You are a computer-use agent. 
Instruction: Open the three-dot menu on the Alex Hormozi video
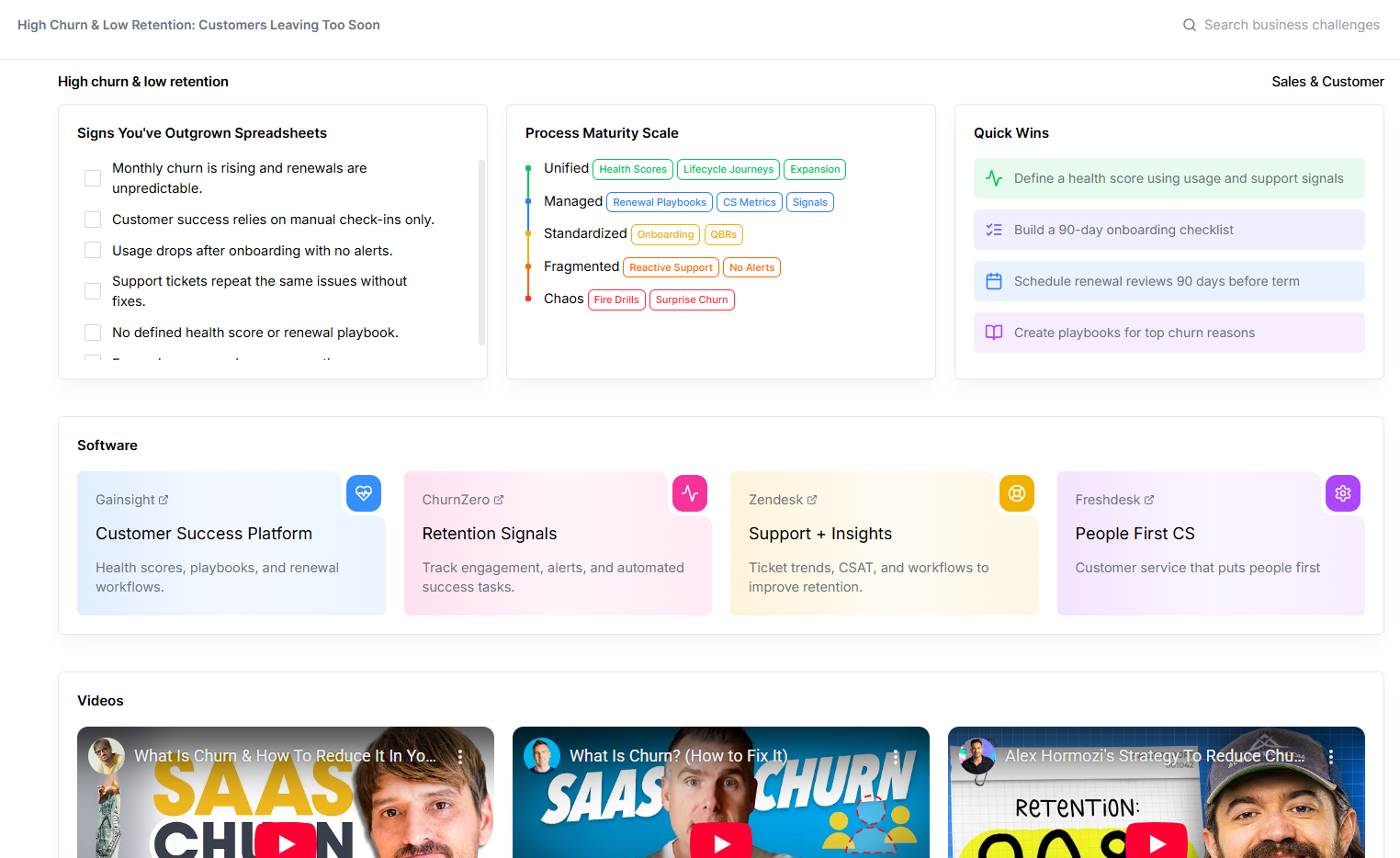pyautogui.click(x=1331, y=756)
